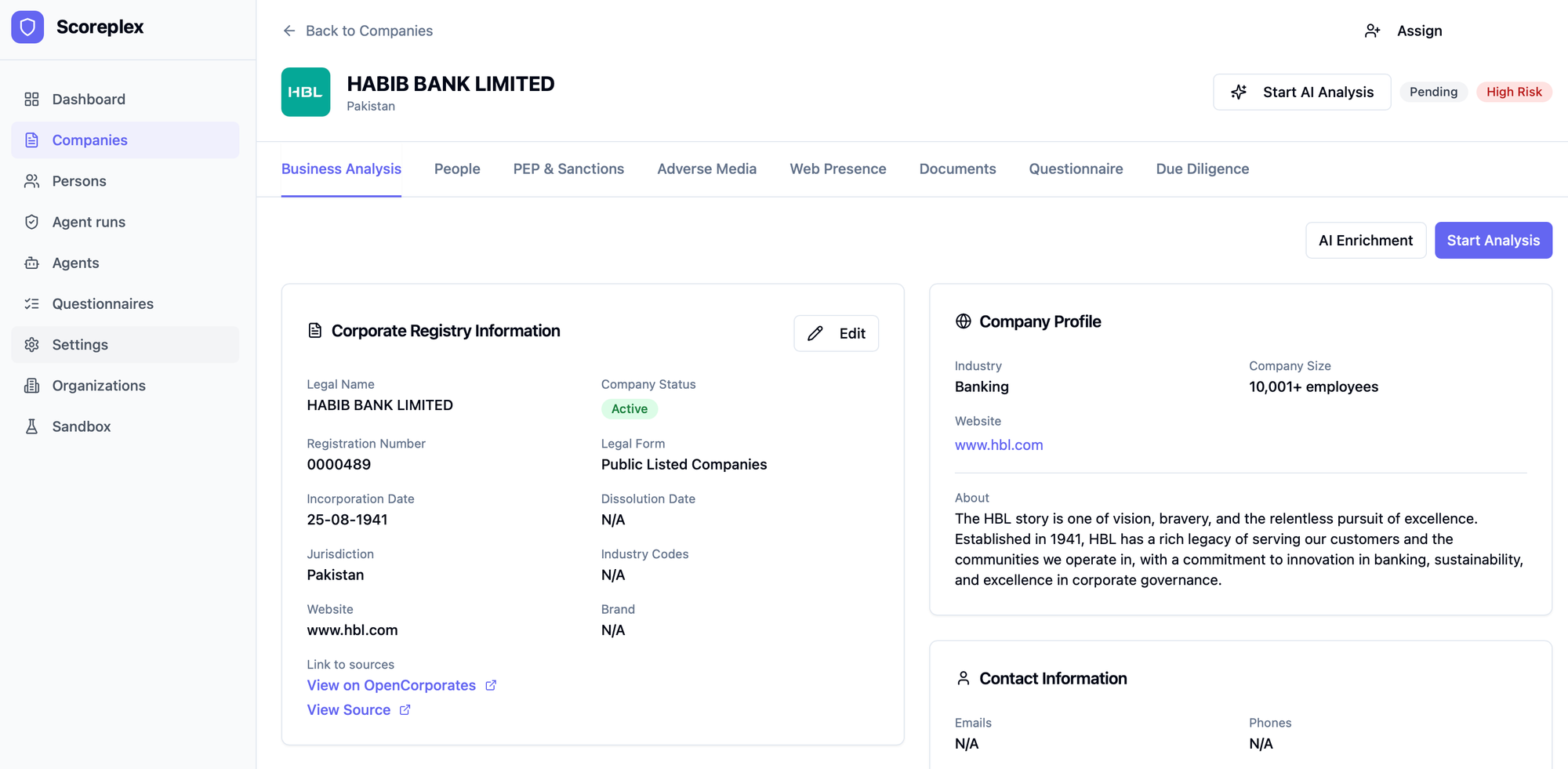Viewport: 1568px width, 769px height.
Task: Click the HBL company logo
Action: [306, 92]
